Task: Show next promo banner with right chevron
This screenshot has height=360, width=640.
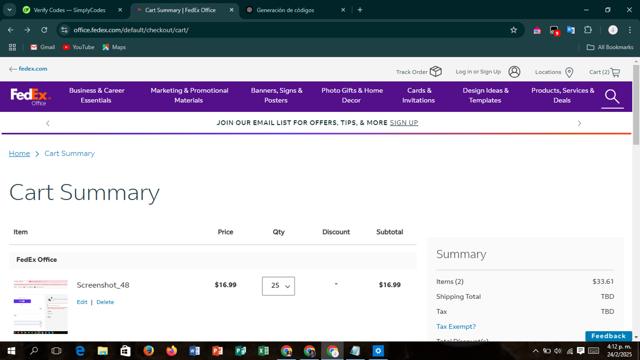Action: [x=579, y=123]
